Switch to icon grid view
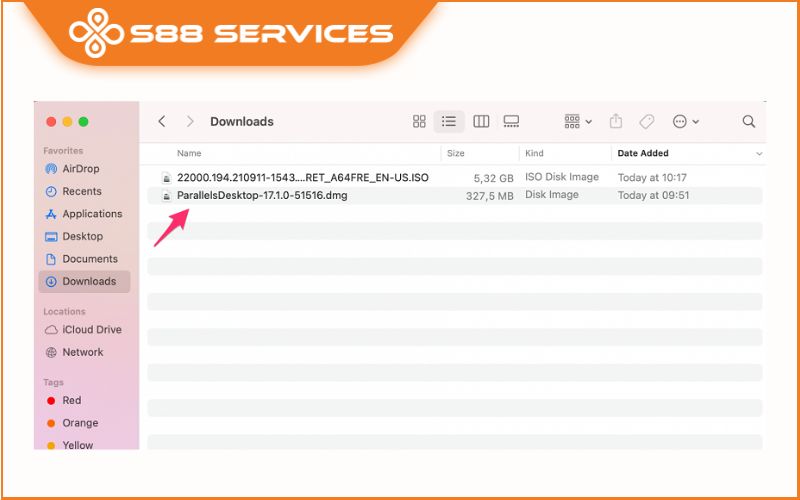The height and width of the screenshot is (500, 800). coord(419,121)
